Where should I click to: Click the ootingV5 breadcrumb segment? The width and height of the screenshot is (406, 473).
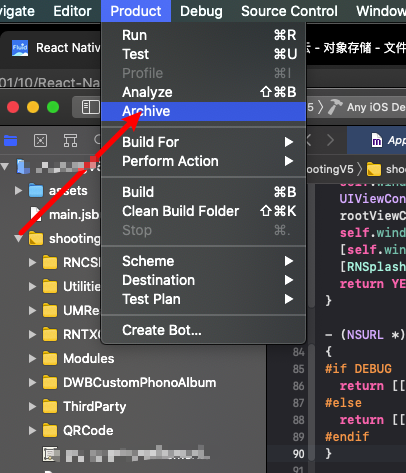(x=330, y=169)
